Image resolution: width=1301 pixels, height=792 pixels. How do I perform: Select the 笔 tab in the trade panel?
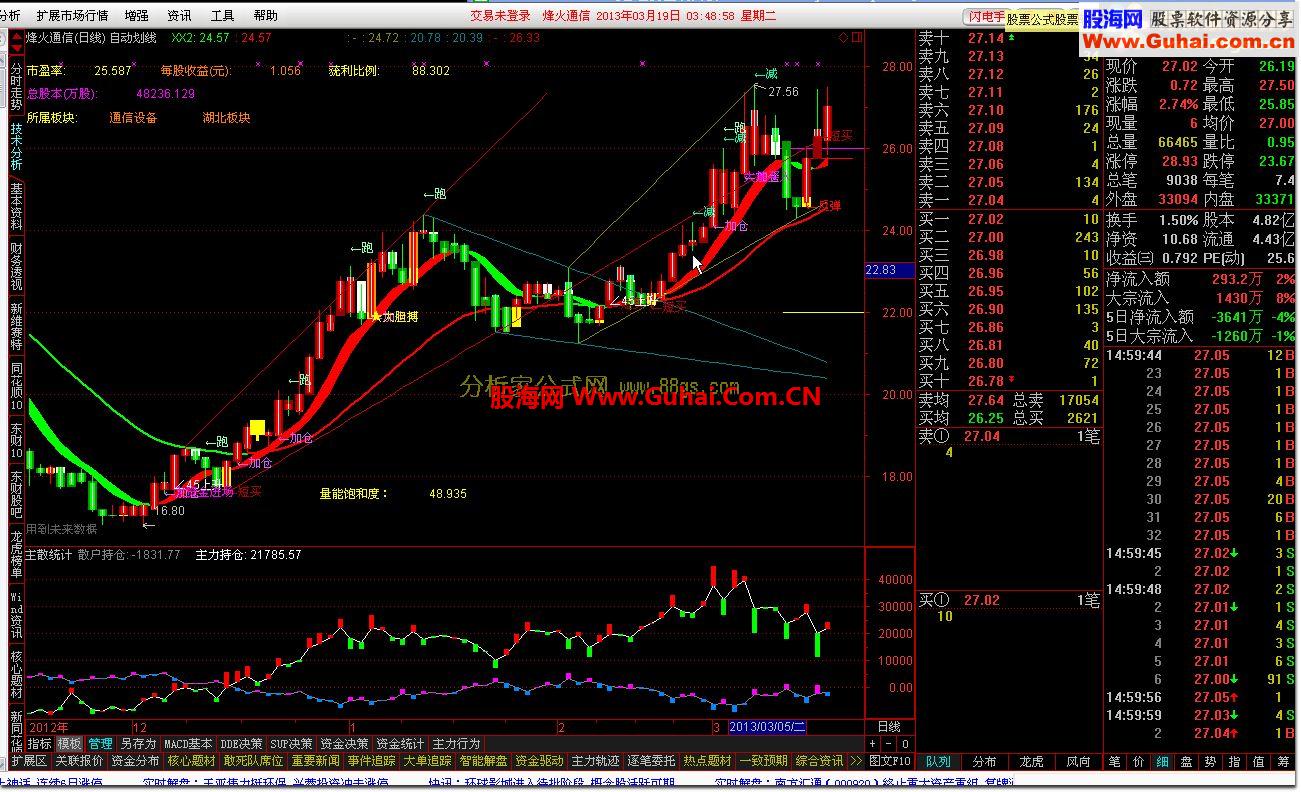coord(1115,761)
